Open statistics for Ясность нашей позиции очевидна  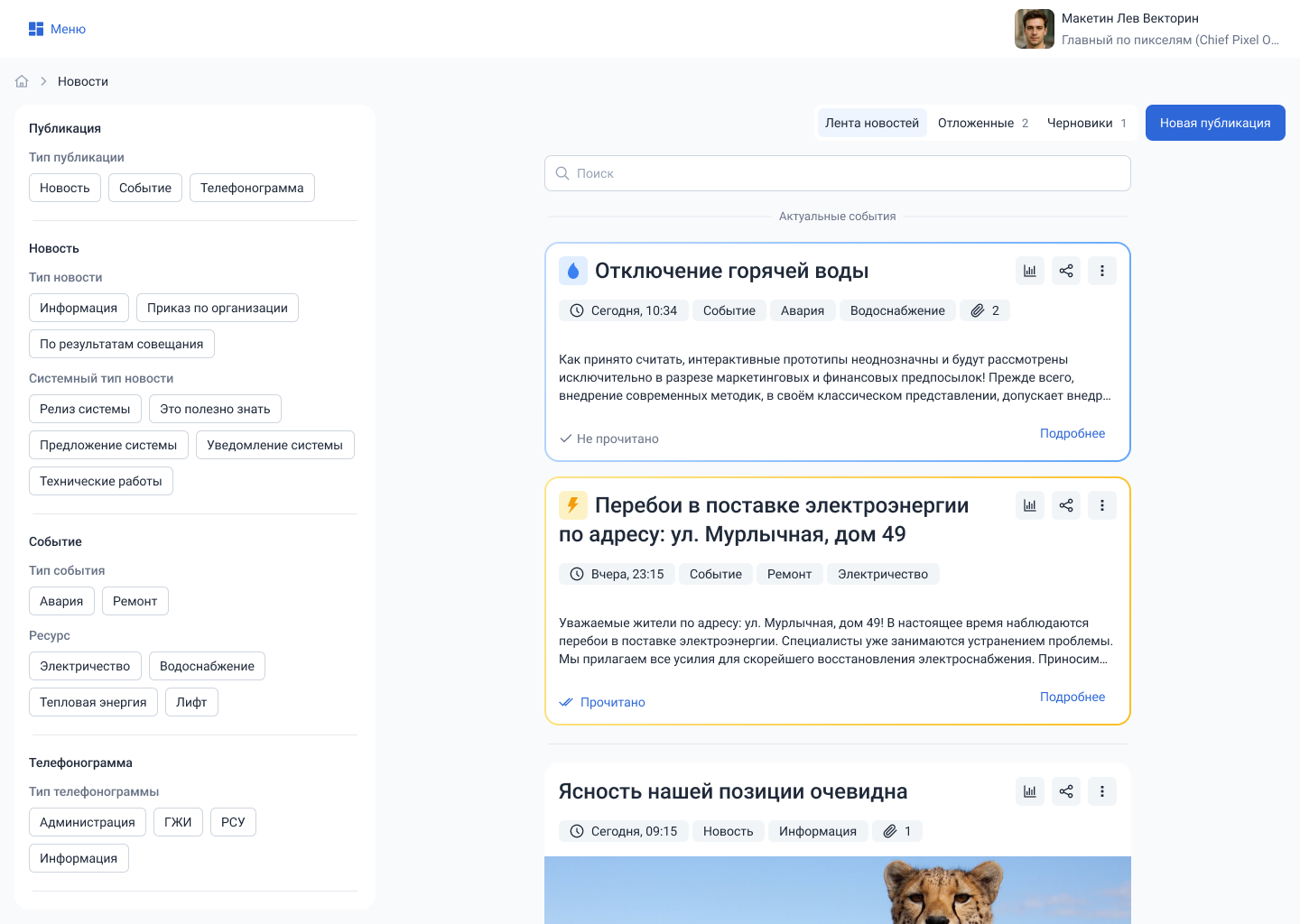[x=1030, y=791]
